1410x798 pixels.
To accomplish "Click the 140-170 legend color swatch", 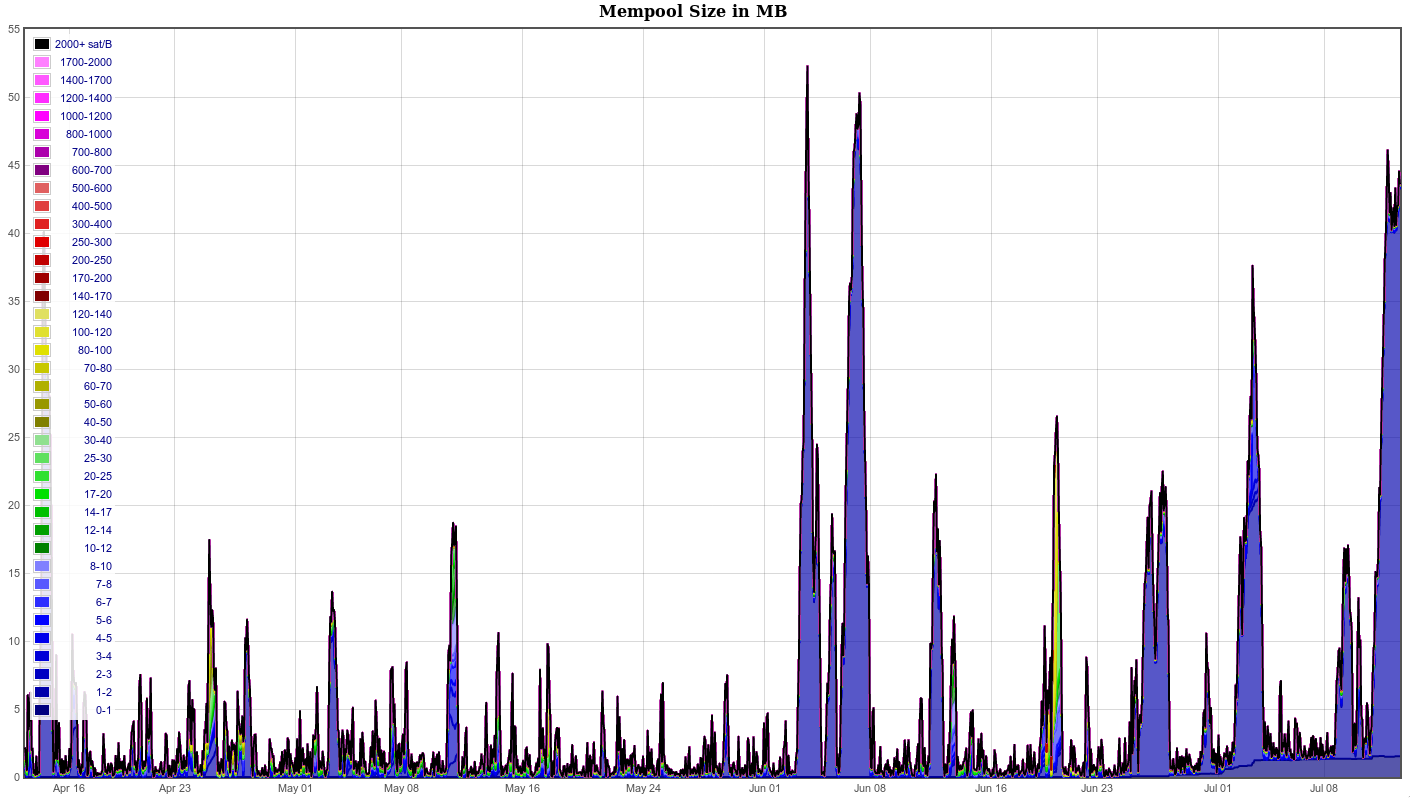I will click(42, 296).
